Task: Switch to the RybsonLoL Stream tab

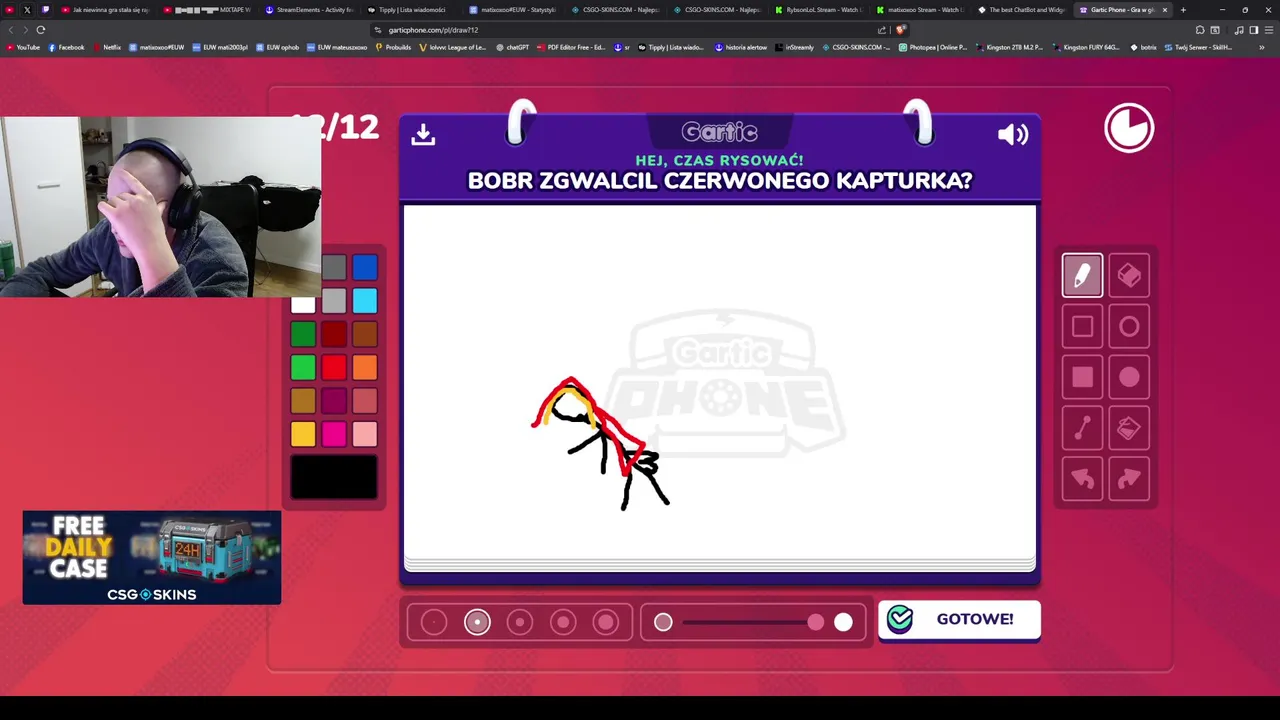Action: point(818,10)
